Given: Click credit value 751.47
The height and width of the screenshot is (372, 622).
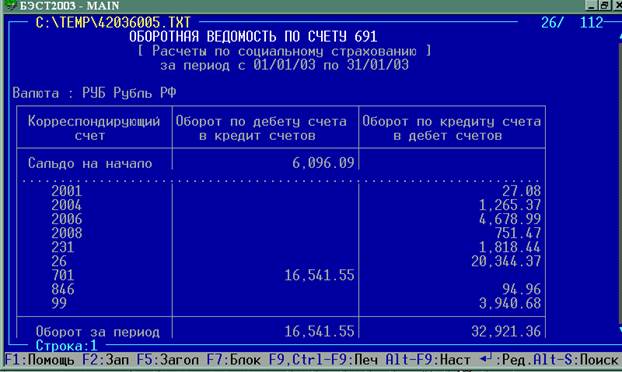Looking at the screenshot, I should pyautogui.click(x=518, y=233).
